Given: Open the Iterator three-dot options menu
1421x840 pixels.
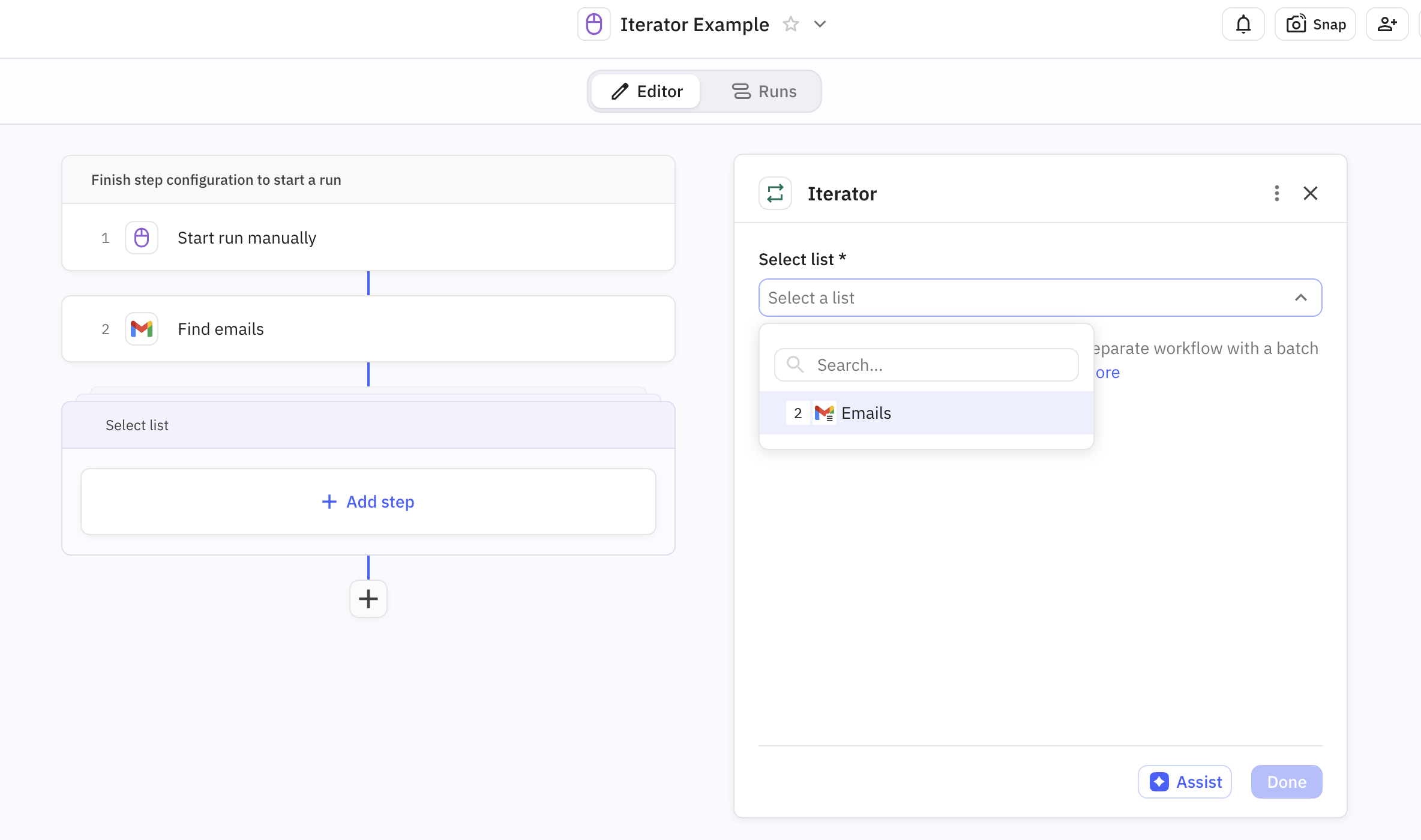Looking at the screenshot, I should [1276, 193].
